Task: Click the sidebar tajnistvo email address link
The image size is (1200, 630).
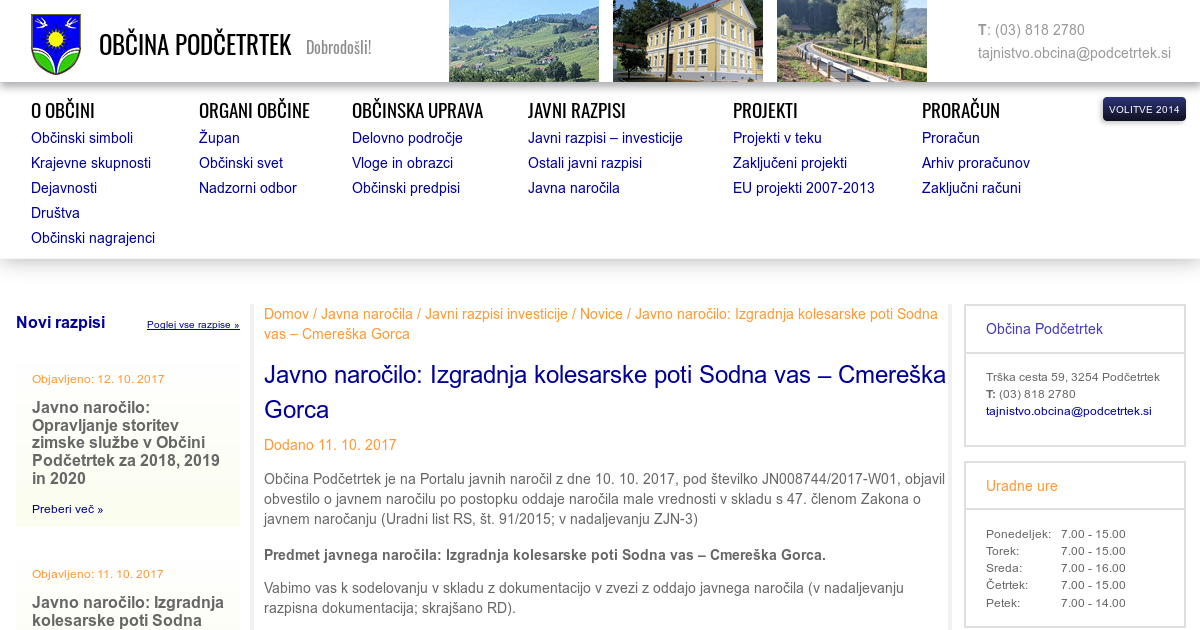Action: (x=1068, y=411)
